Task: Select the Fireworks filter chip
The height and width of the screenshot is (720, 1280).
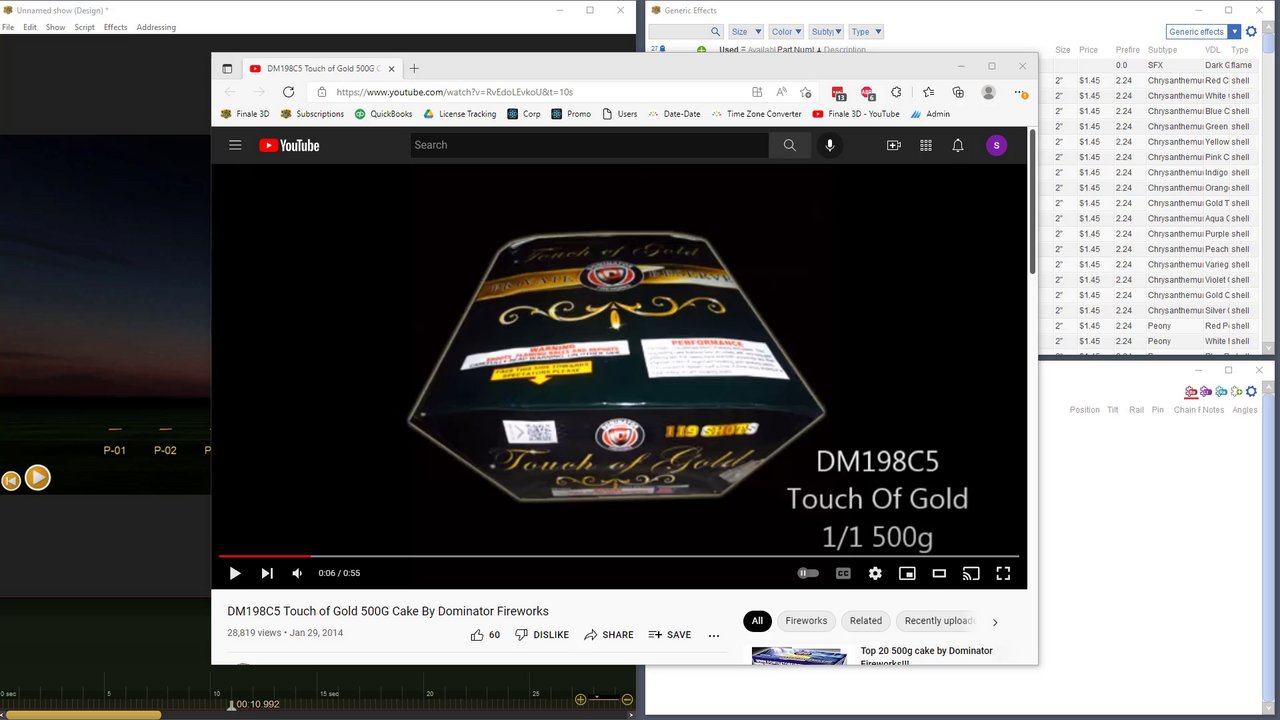Action: [x=806, y=621]
